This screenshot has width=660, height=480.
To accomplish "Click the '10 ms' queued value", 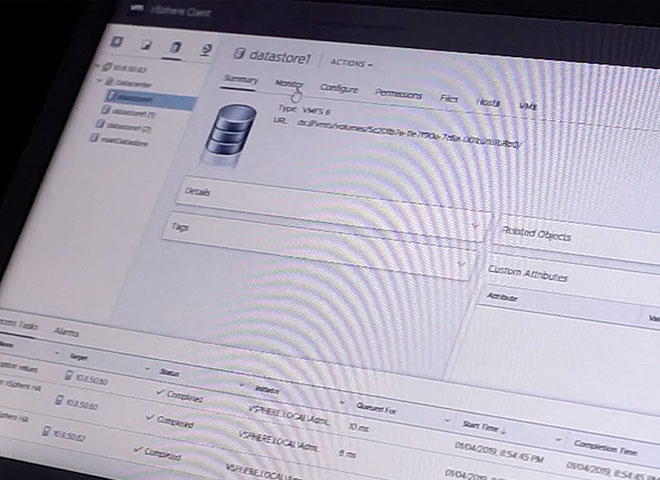I will tap(358, 427).
